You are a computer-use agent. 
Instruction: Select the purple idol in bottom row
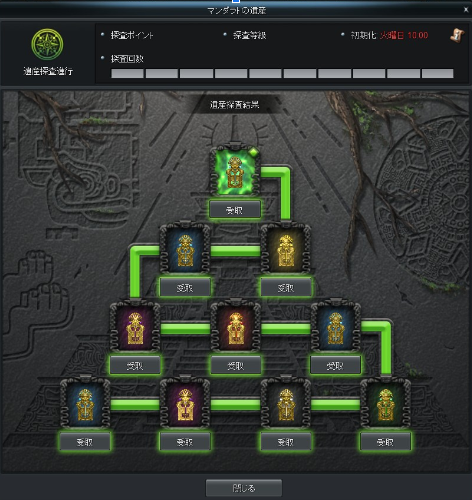[185, 403]
